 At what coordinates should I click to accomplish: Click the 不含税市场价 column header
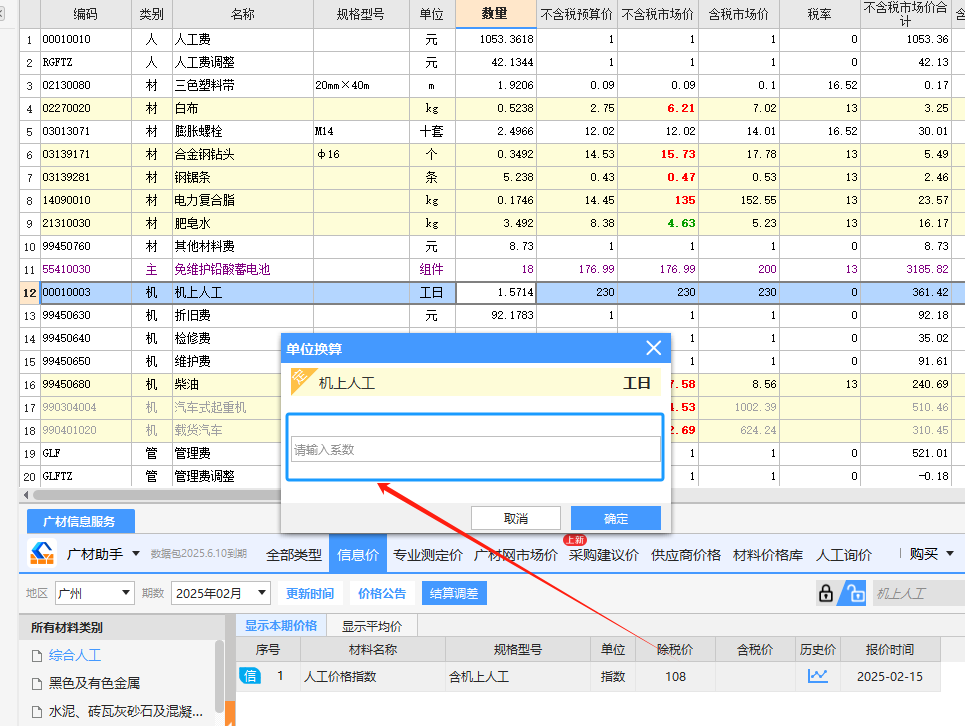pos(657,14)
